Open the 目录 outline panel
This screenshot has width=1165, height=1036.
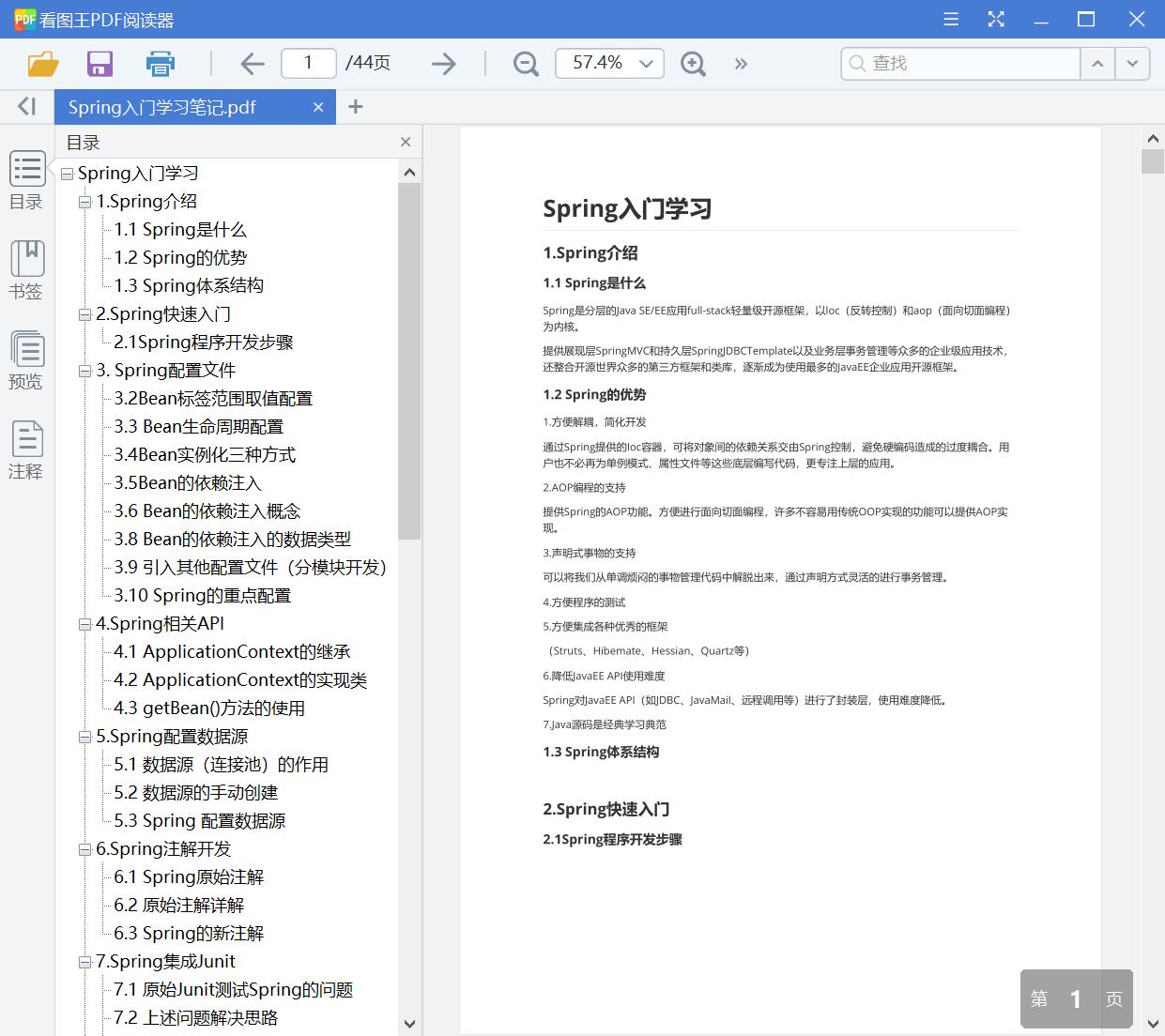(26, 181)
